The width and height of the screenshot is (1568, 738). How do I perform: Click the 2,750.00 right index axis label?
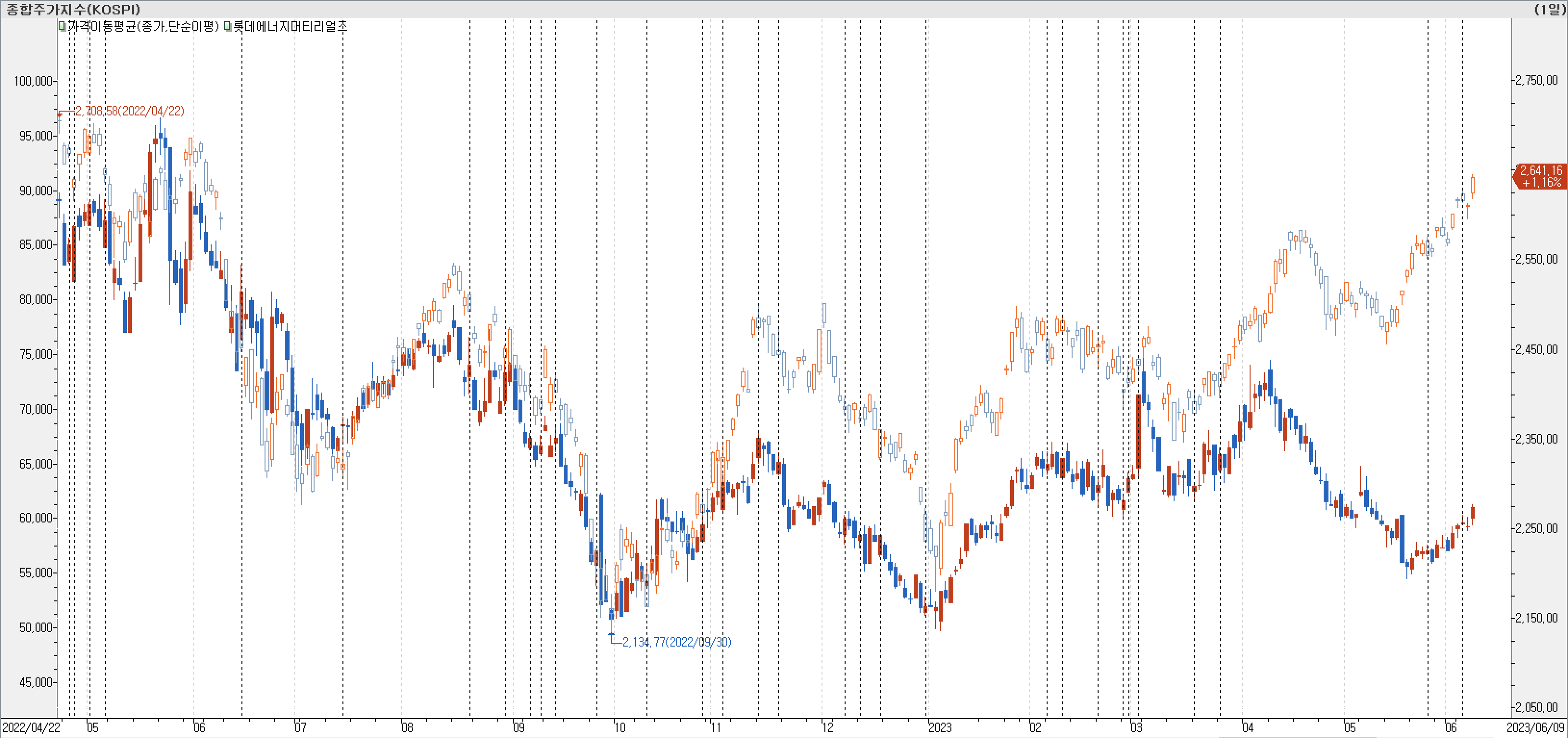[1536, 80]
